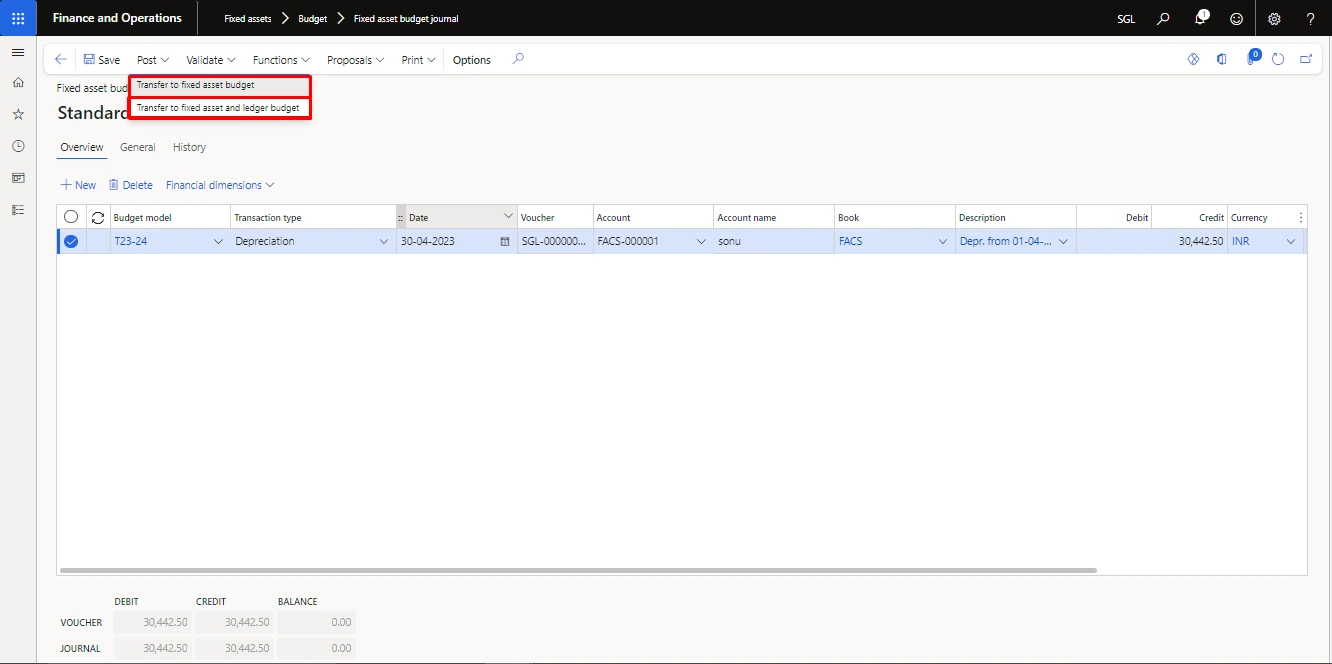Click the empty Debit cell in row

1114,241
